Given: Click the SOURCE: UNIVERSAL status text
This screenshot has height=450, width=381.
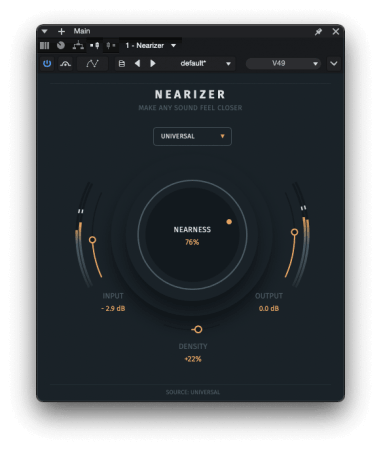Looking at the screenshot, I should click(x=193, y=392).
